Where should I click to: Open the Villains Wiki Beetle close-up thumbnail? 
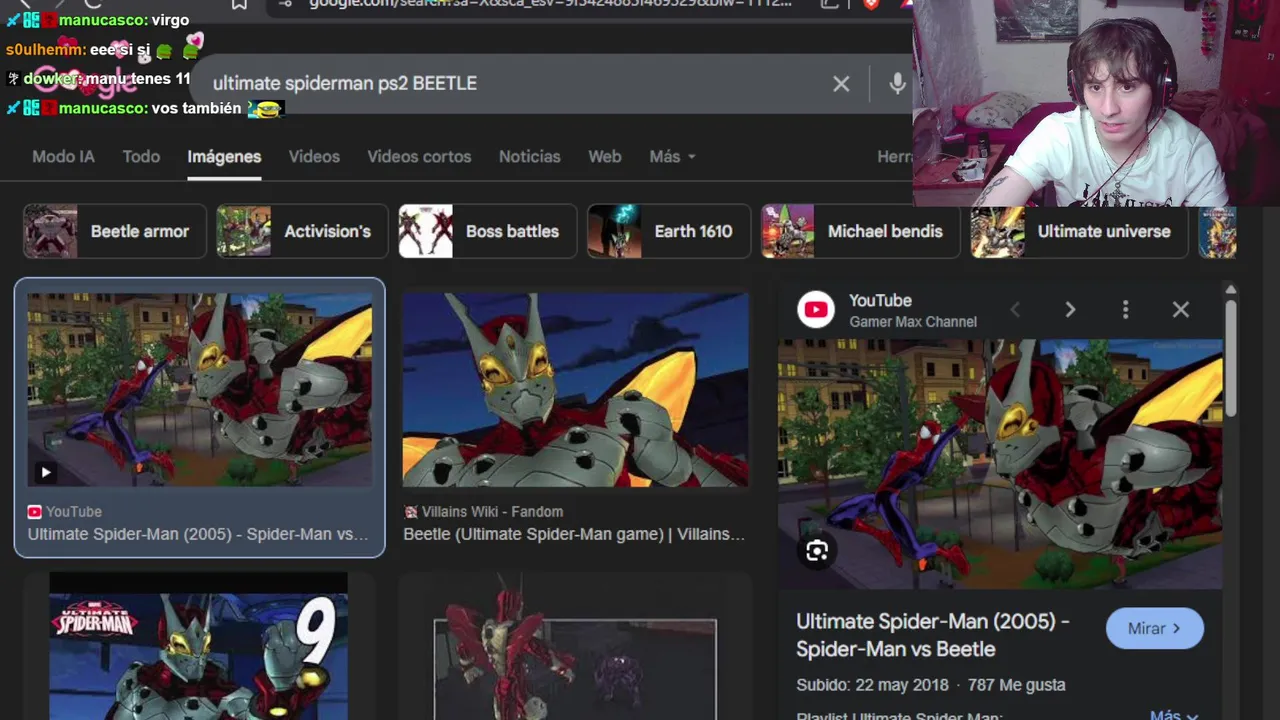coord(575,390)
